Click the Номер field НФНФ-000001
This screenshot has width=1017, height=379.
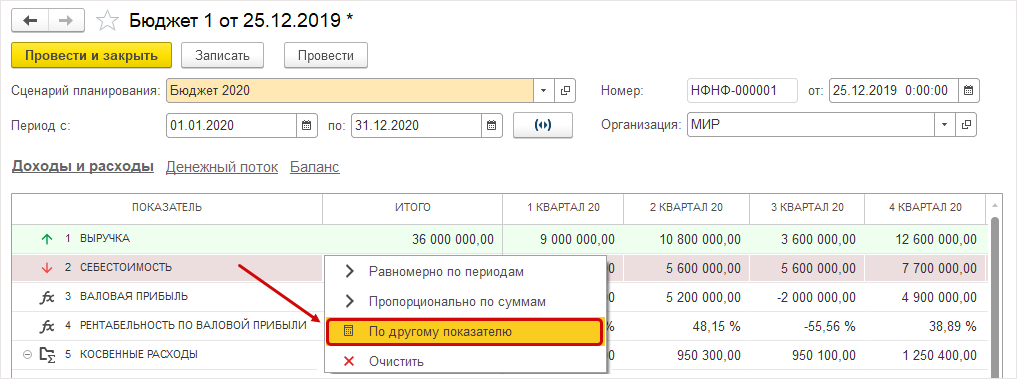(x=742, y=91)
